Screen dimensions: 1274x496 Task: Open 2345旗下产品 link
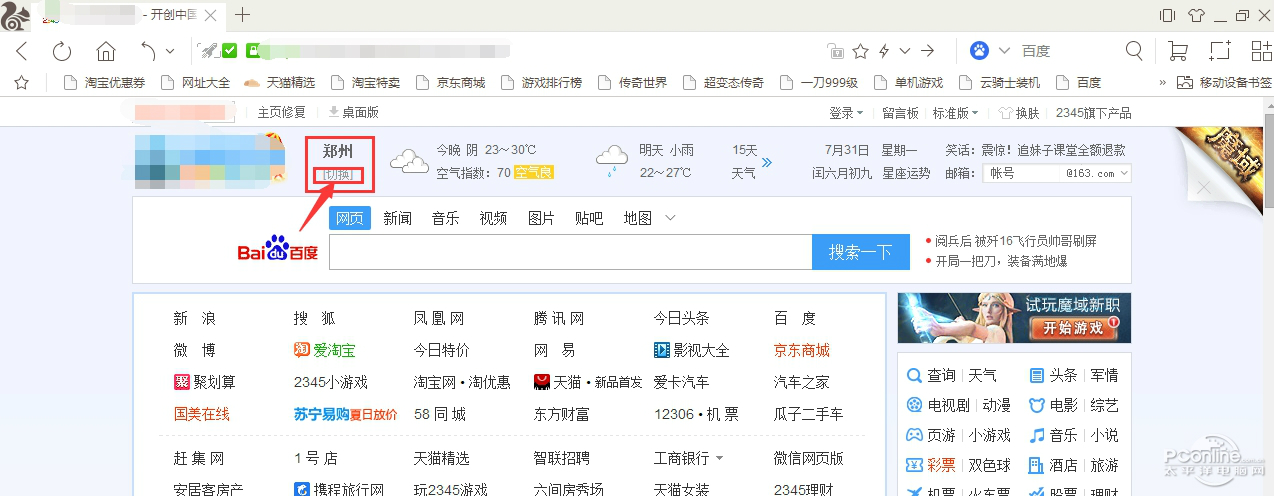coord(1093,113)
